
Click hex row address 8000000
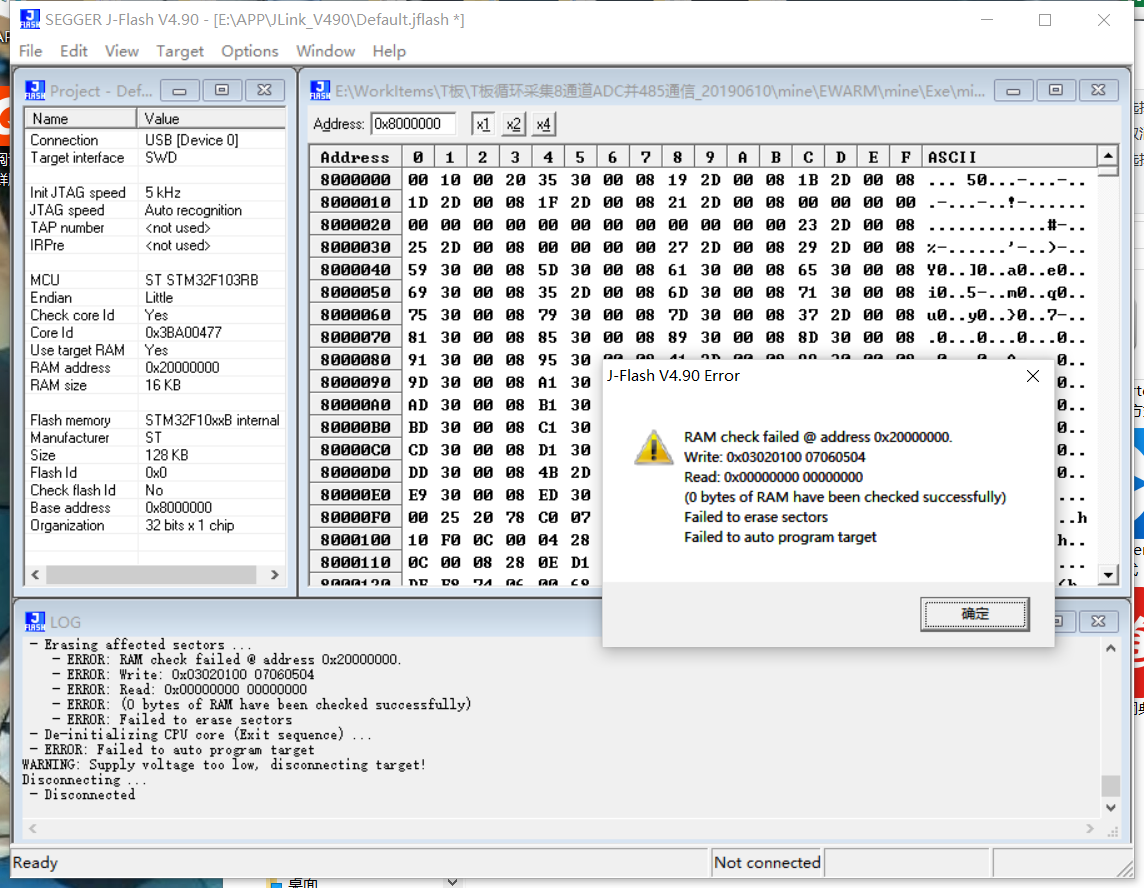coord(355,180)
